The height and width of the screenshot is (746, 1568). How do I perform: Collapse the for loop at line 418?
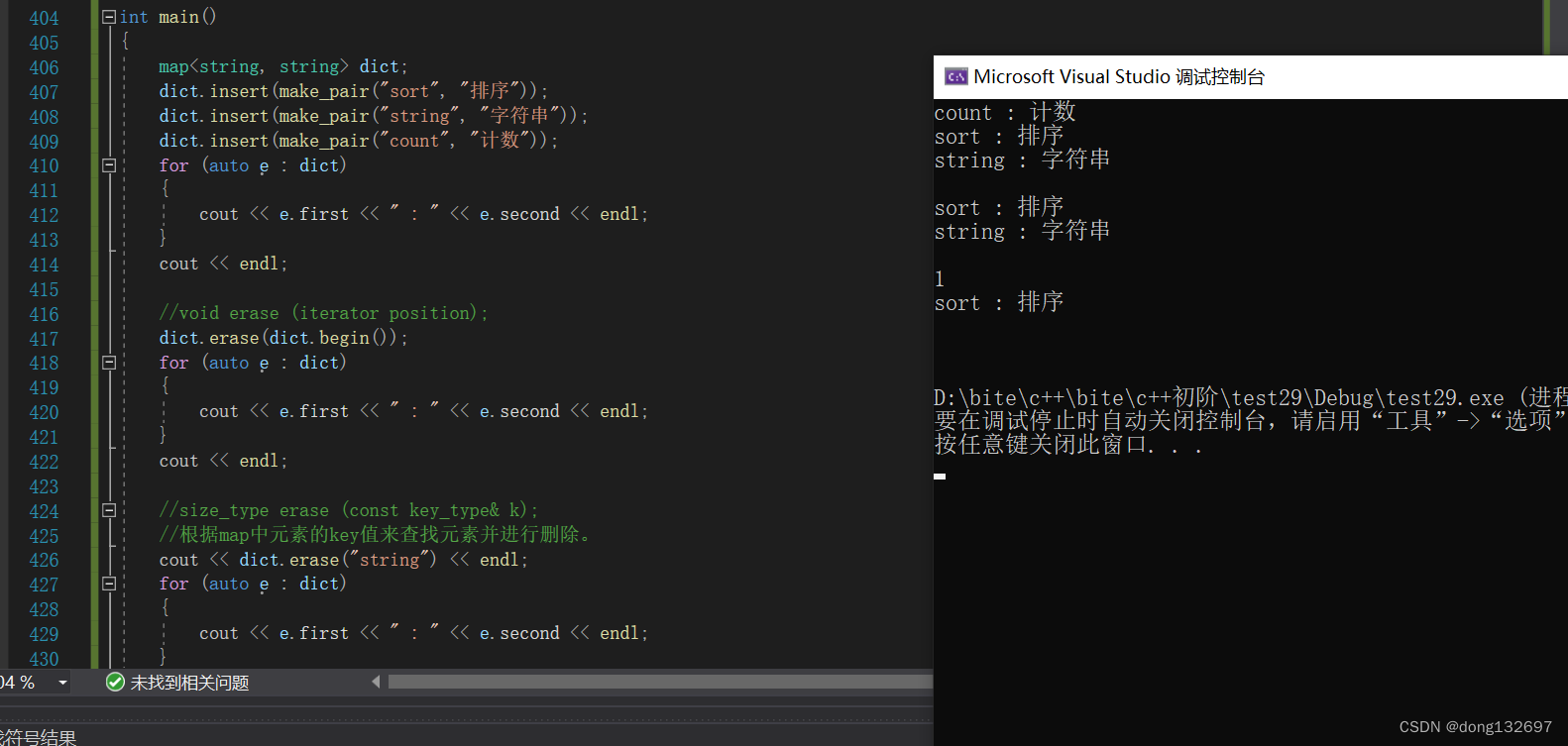(x=109, y=363)
